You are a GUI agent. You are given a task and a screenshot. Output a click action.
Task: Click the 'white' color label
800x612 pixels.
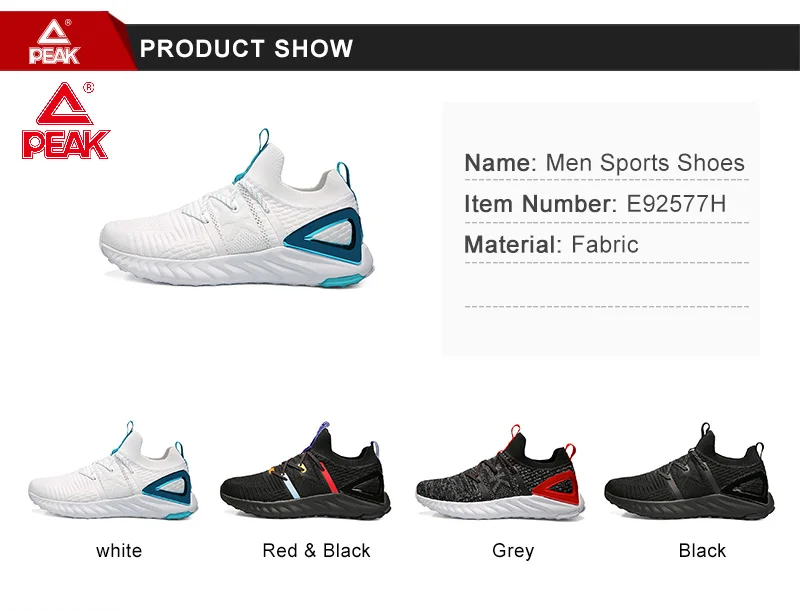pyautogui.click(x=119, y=551)
